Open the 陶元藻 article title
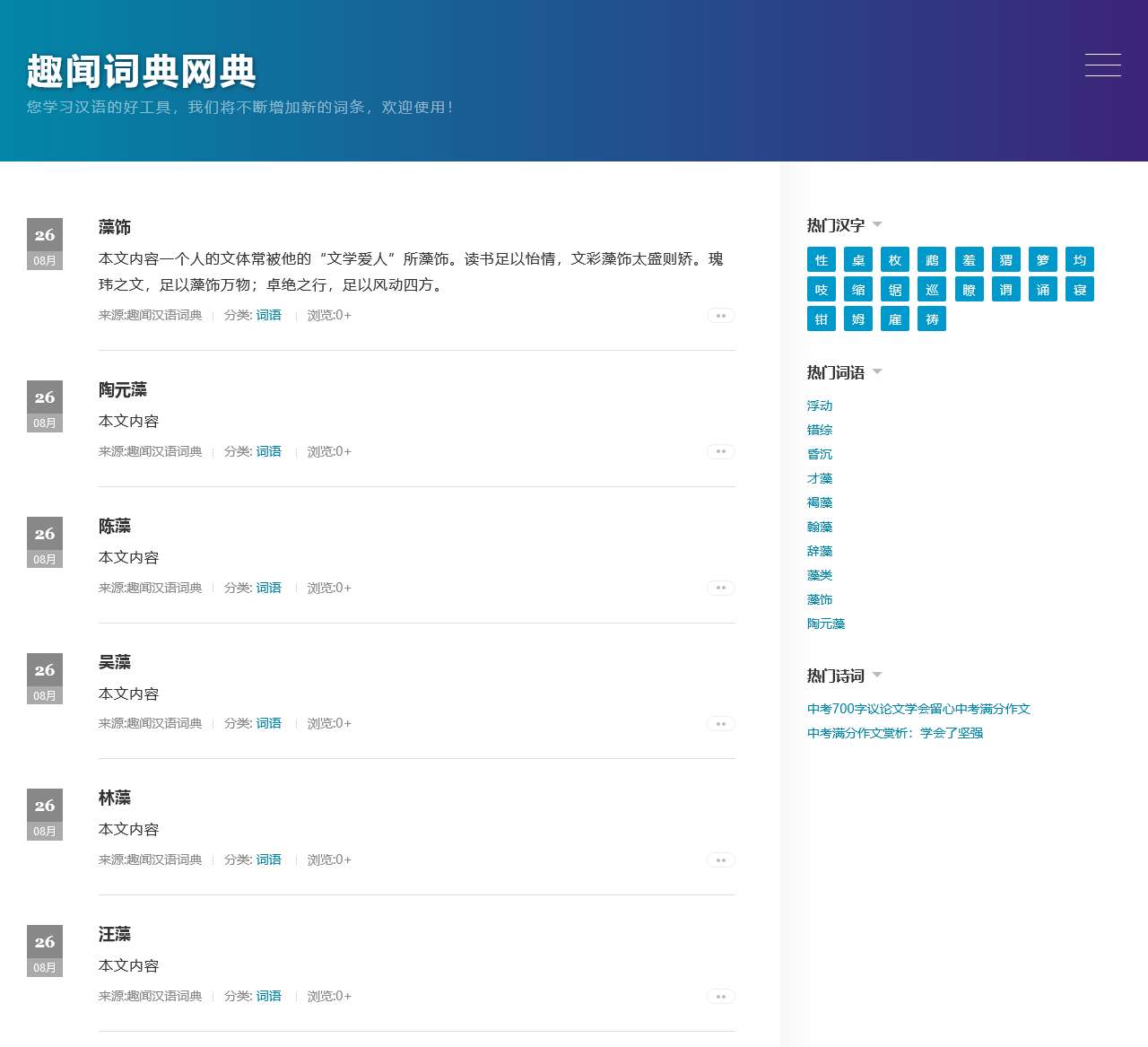This screenshot has height=1047, width=1148. pos(122,390)
